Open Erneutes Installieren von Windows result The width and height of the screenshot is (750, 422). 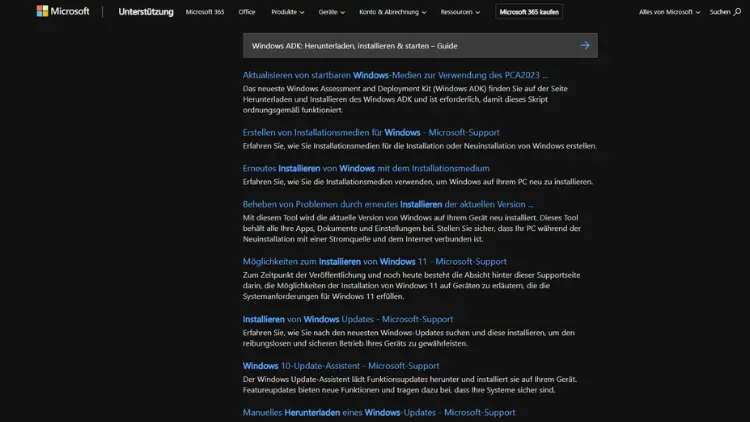click(x=366, y=168)
